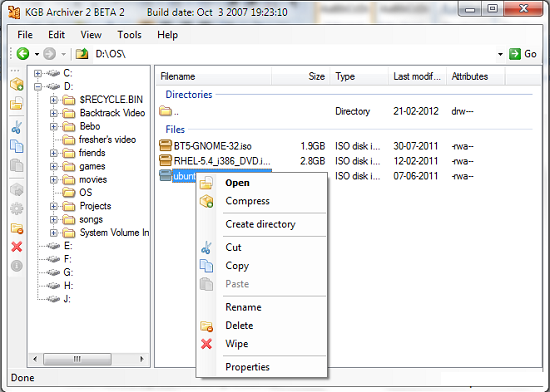Expand the C: drive node

38,73
